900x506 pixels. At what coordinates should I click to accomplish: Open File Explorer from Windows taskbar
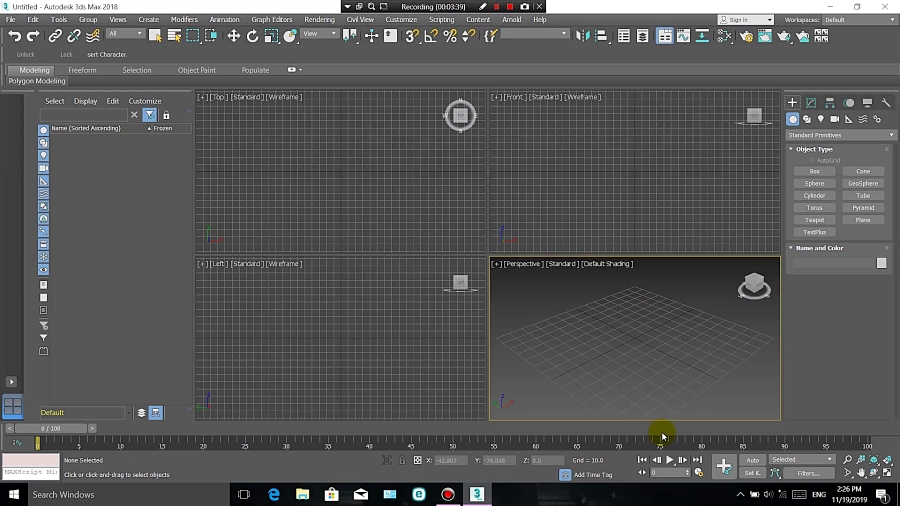302,494
